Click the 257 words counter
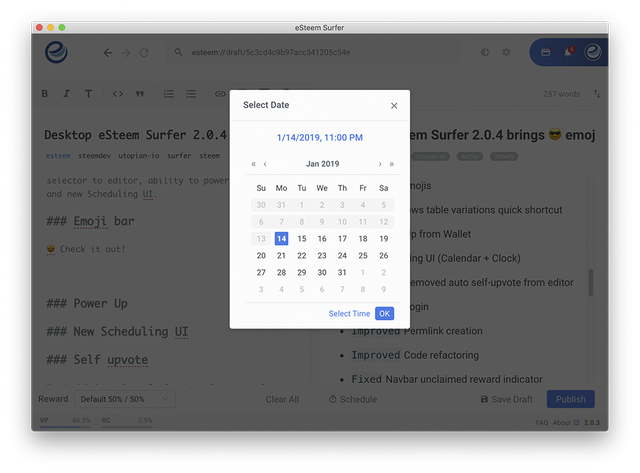 (x=561, y=94)
